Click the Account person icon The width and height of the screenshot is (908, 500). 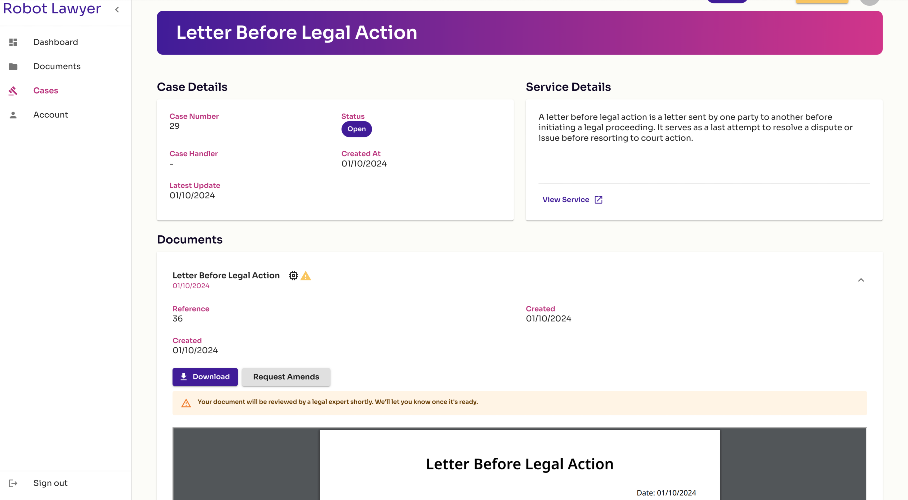[x=13, y=115]
